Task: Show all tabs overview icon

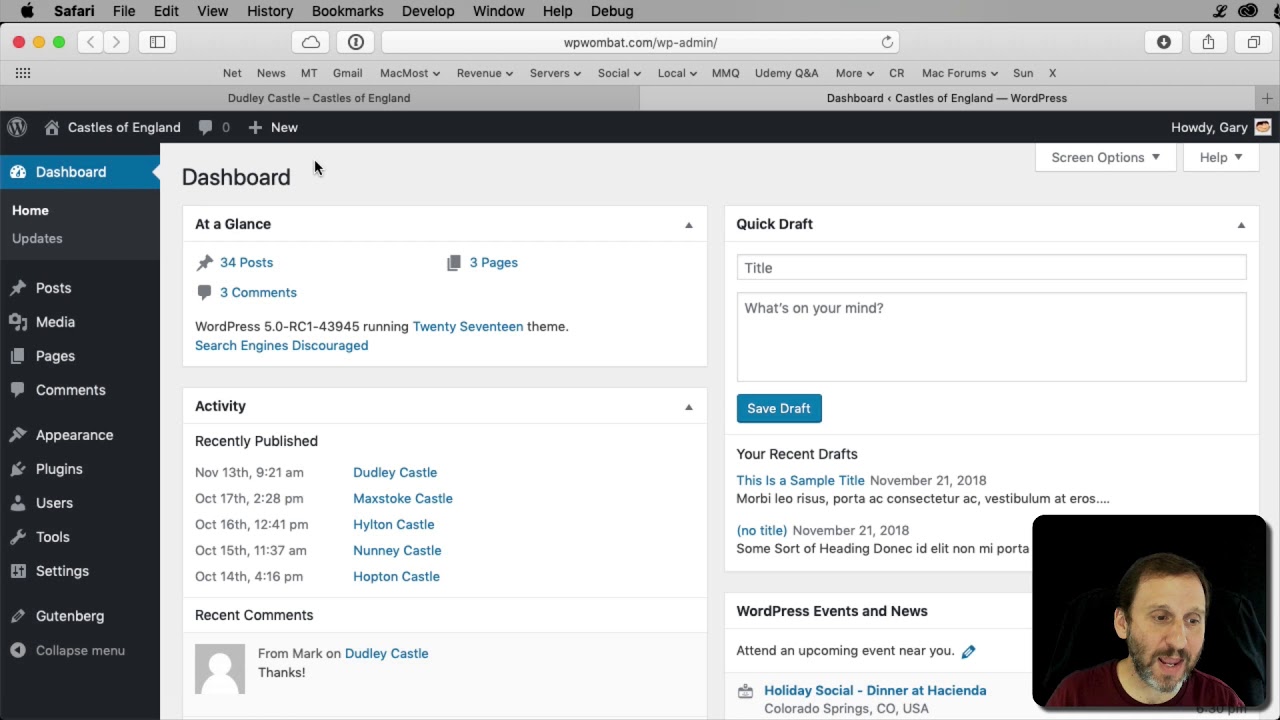Action: [x=1253, y=42]
